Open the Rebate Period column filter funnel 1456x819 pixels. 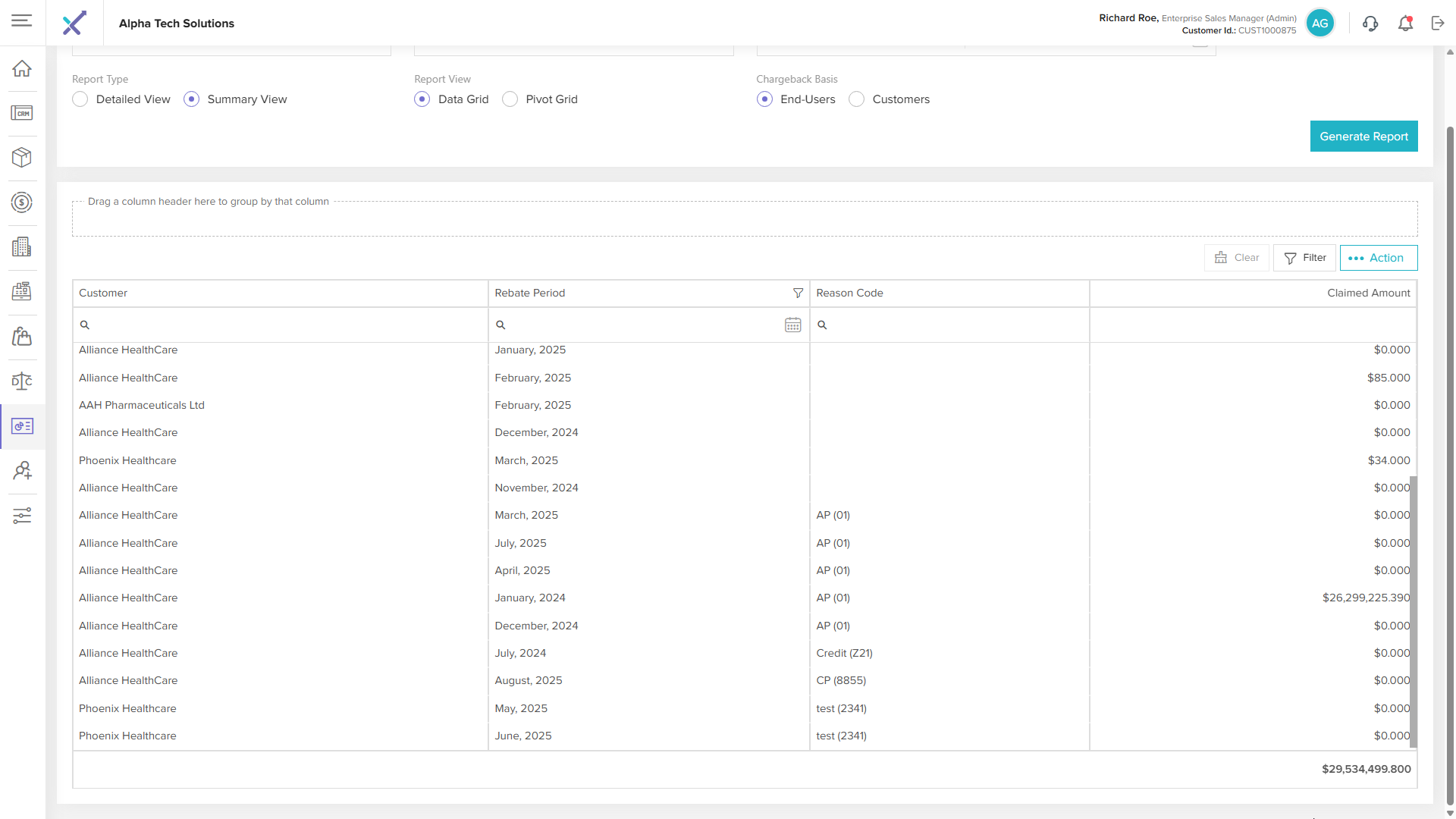point(798,293)
